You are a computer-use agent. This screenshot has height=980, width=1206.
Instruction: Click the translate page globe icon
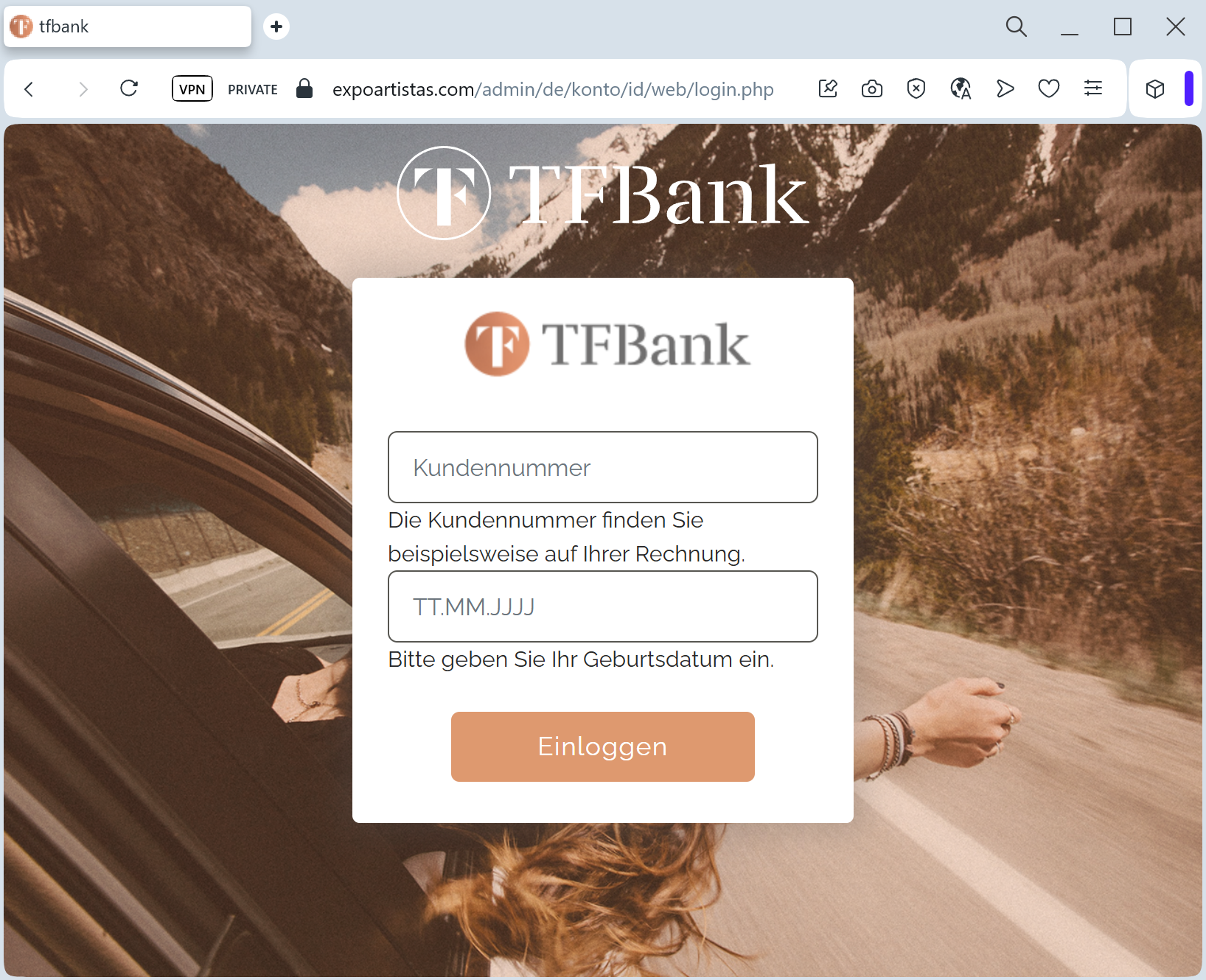[961, 89]
